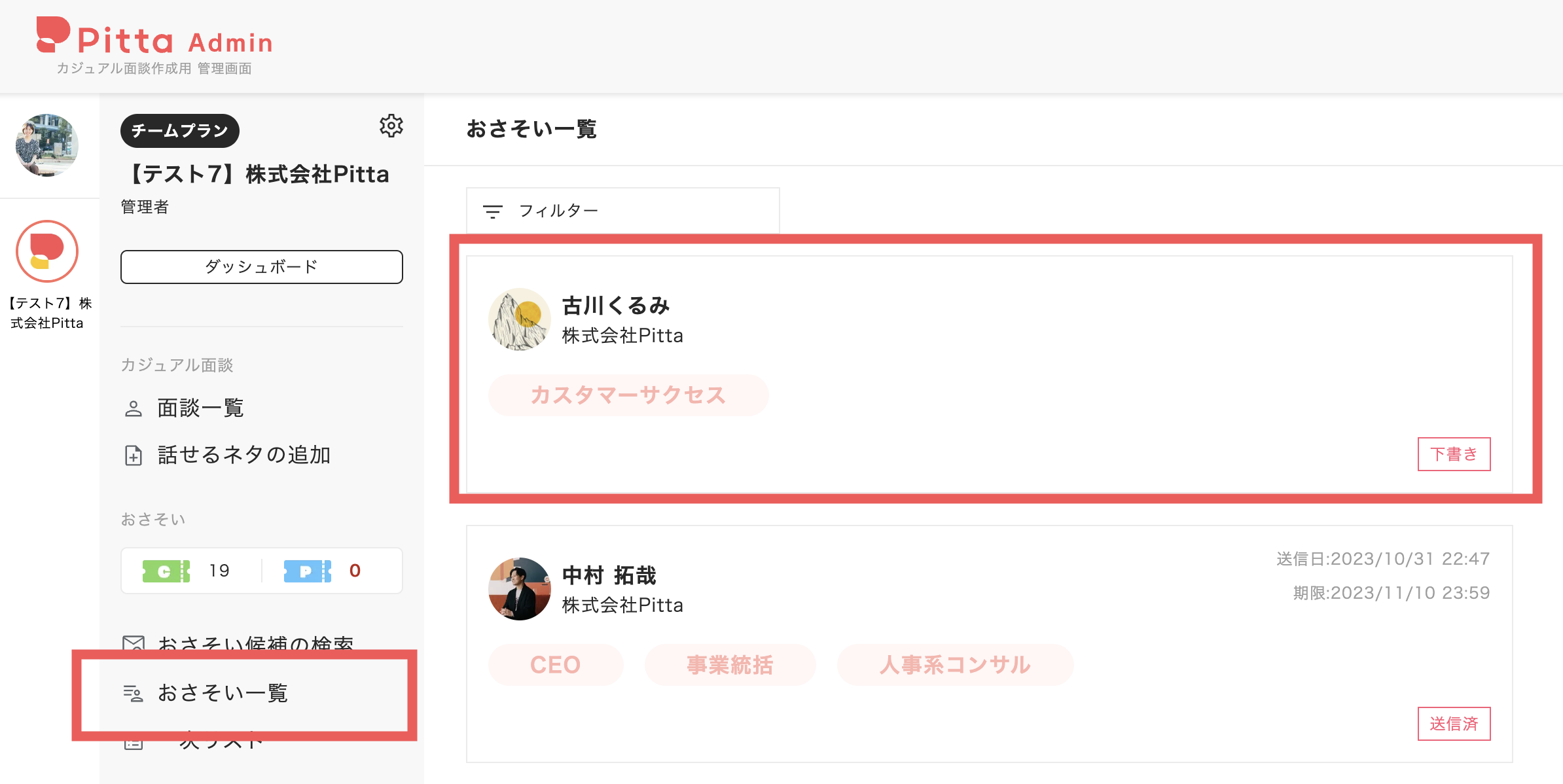Click 期限:2023/11/10 23:59 text
1563x784 pixels.
[x=1392, y=593]
